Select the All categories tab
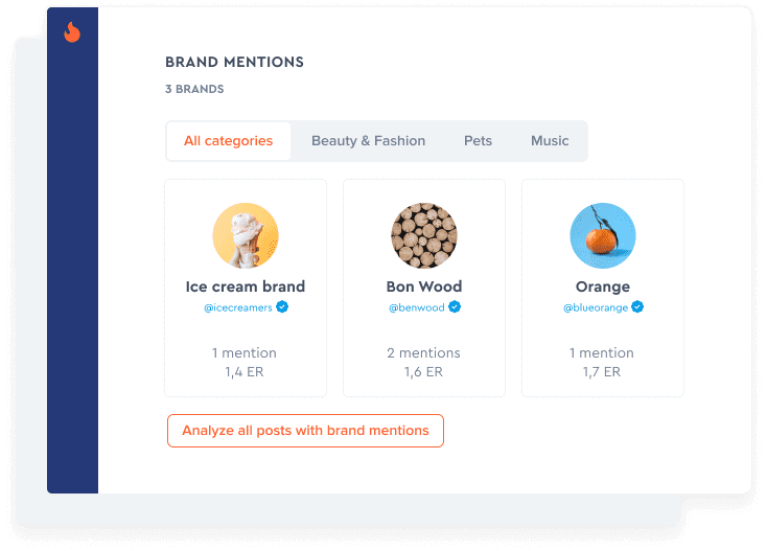This screenshot has height=551, width=767. tap(228, 141)
